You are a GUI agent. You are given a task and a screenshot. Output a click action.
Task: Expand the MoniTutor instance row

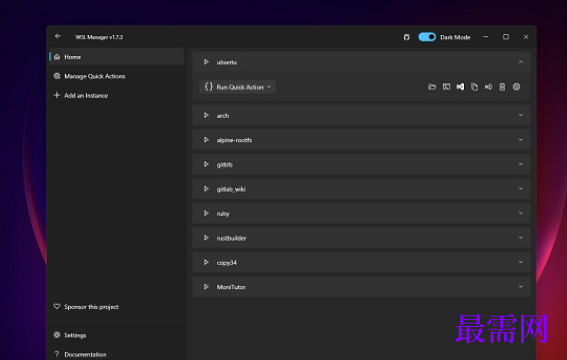pos(521,287)
